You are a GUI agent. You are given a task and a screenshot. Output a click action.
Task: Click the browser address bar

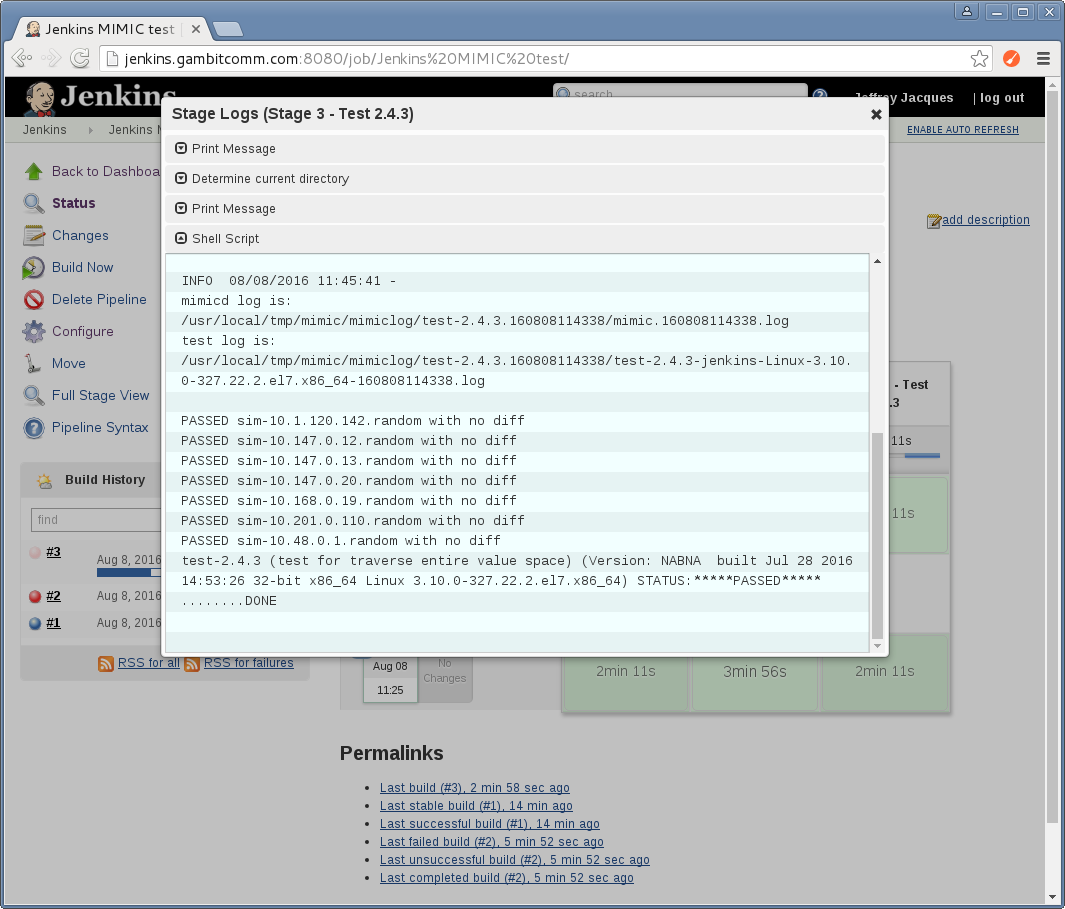[545, 59]
